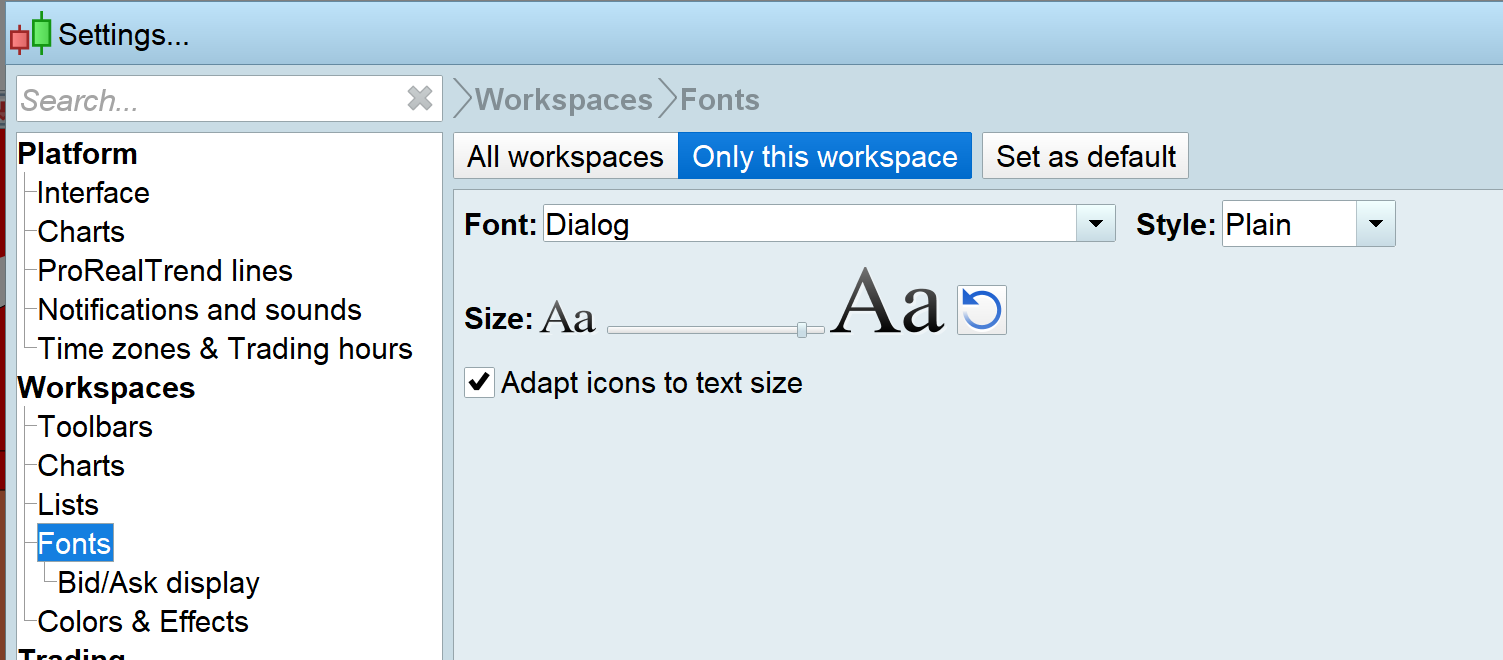1503x660 pixels.
Task: Open the Font dropdown list
Action: point(1095,224)
